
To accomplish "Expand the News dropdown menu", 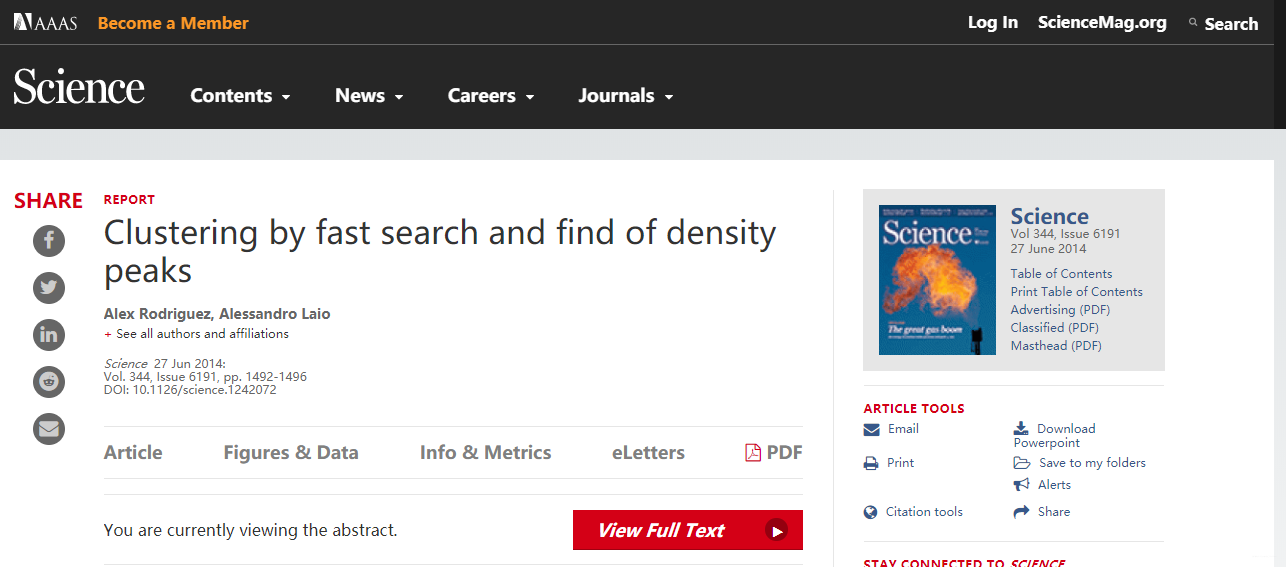I will [x=369, y=96].
